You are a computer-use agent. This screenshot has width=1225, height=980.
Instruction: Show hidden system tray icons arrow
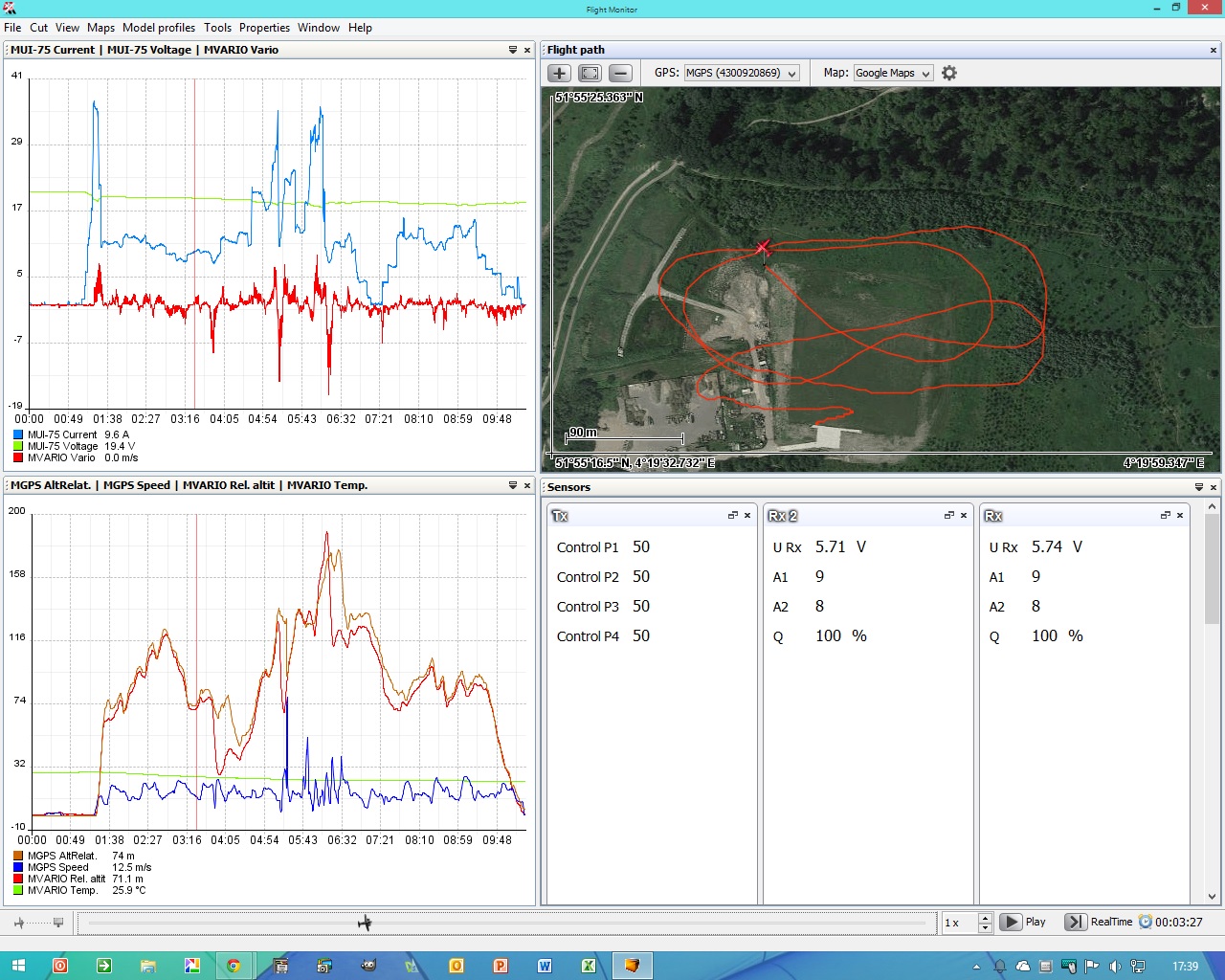click(976, 967)
